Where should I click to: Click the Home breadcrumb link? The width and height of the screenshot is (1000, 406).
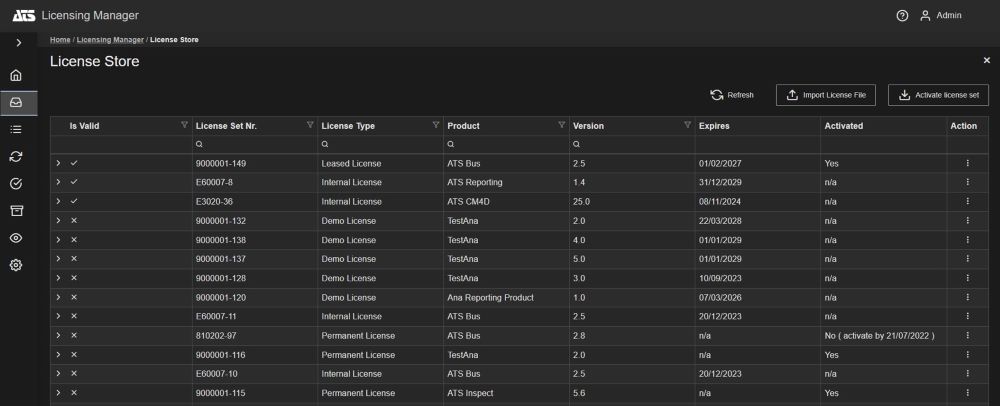[60, 40]
